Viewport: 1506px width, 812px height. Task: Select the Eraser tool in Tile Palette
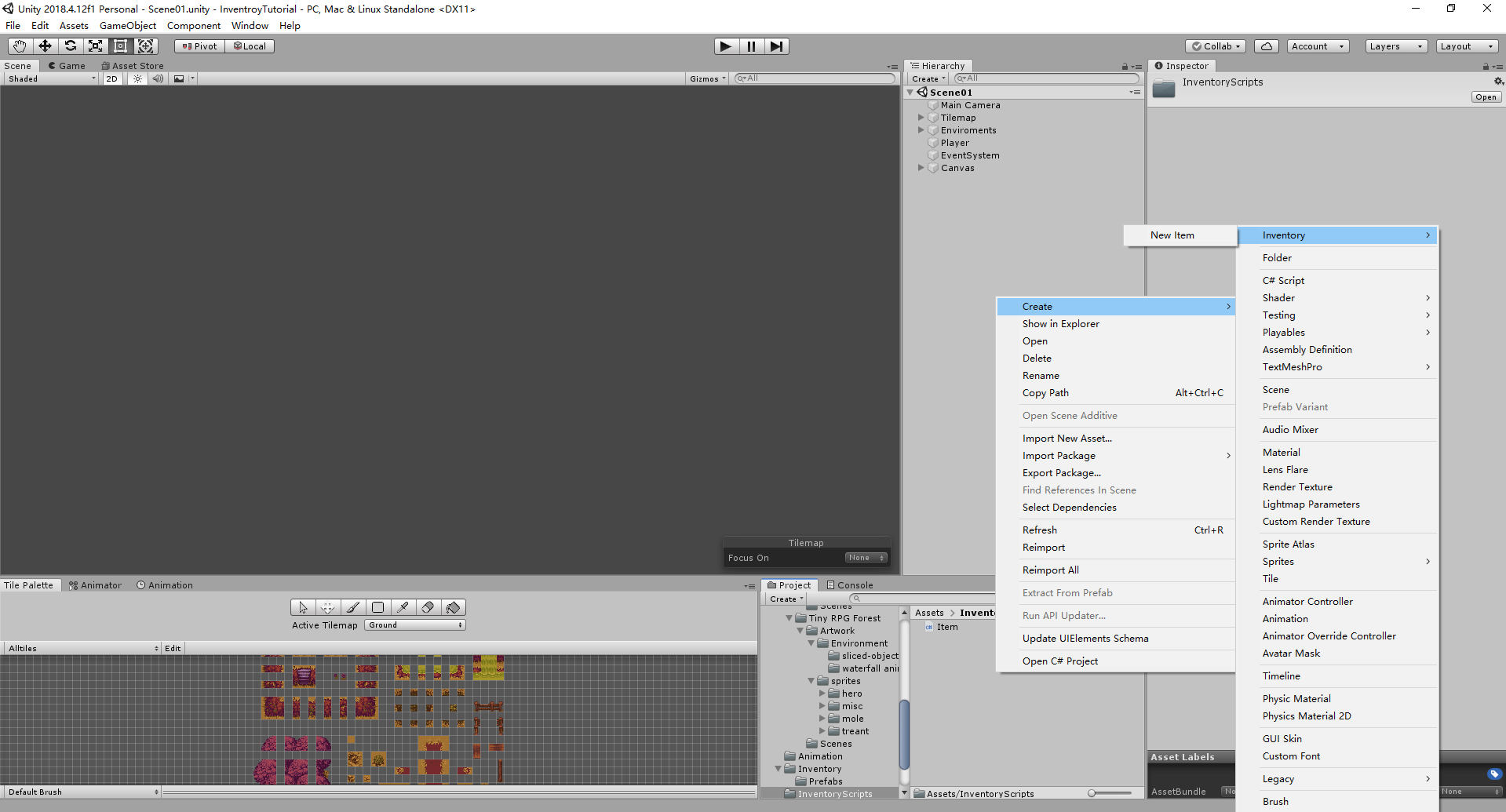point(428,606)
